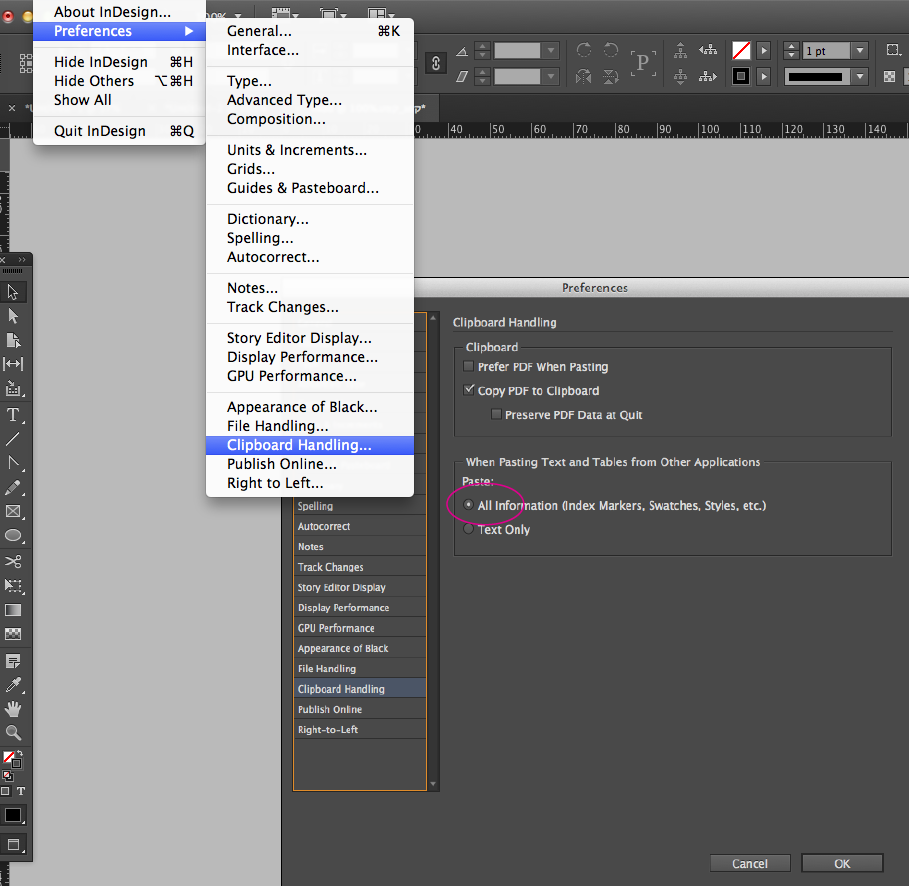Select the Eyedropper tool
Screen dimensions: 909x886
pos(13,685)
